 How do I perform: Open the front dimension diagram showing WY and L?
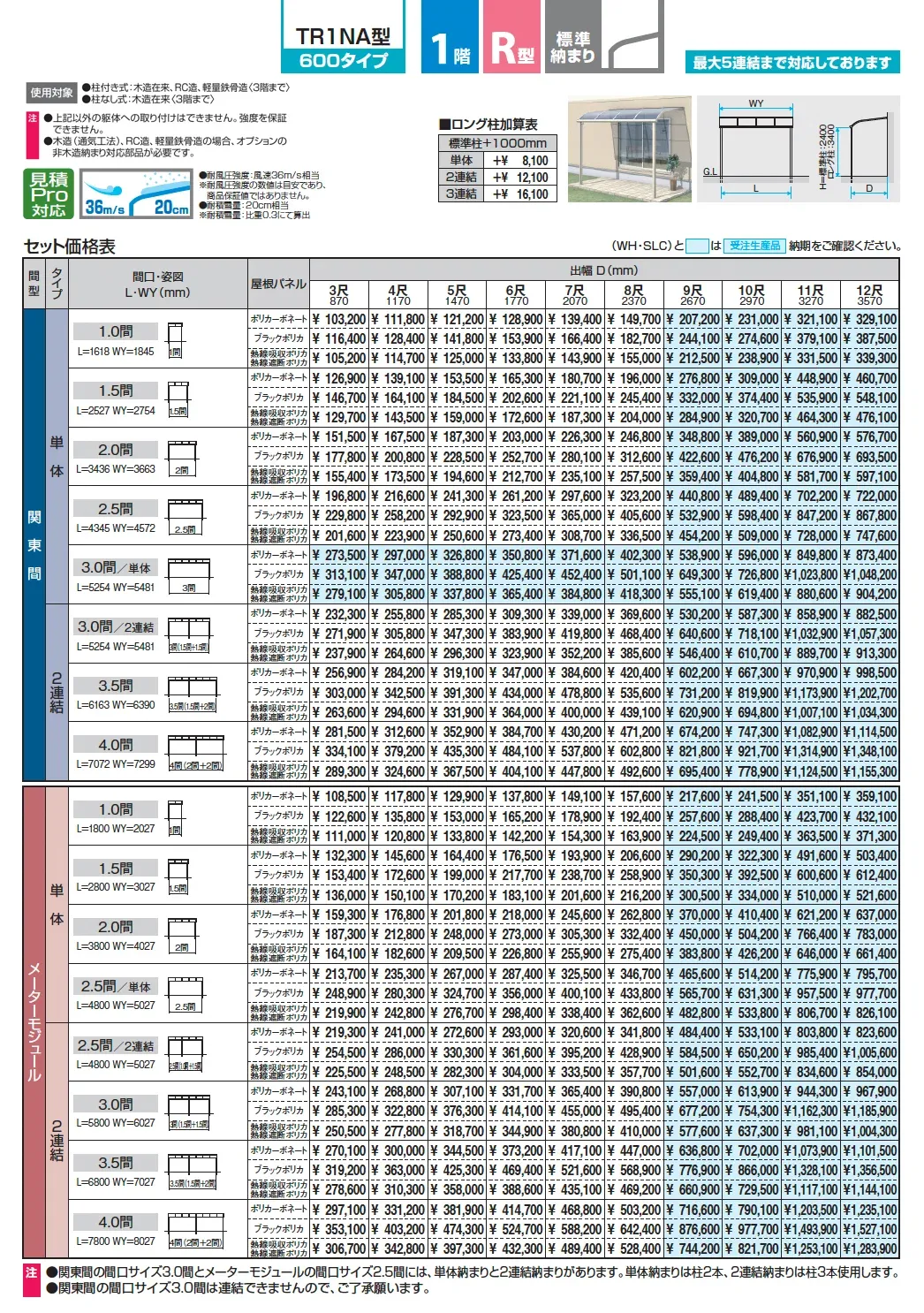pos(757,149)
